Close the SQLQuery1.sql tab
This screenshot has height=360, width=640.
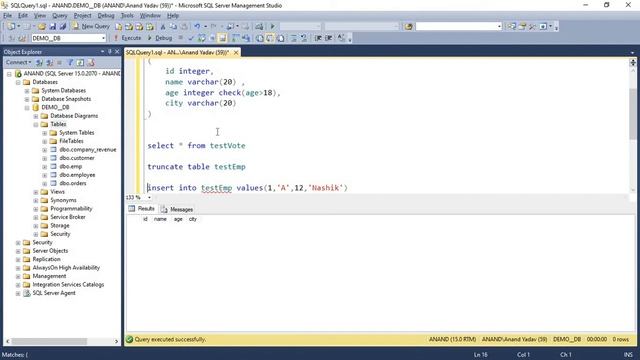236,53
